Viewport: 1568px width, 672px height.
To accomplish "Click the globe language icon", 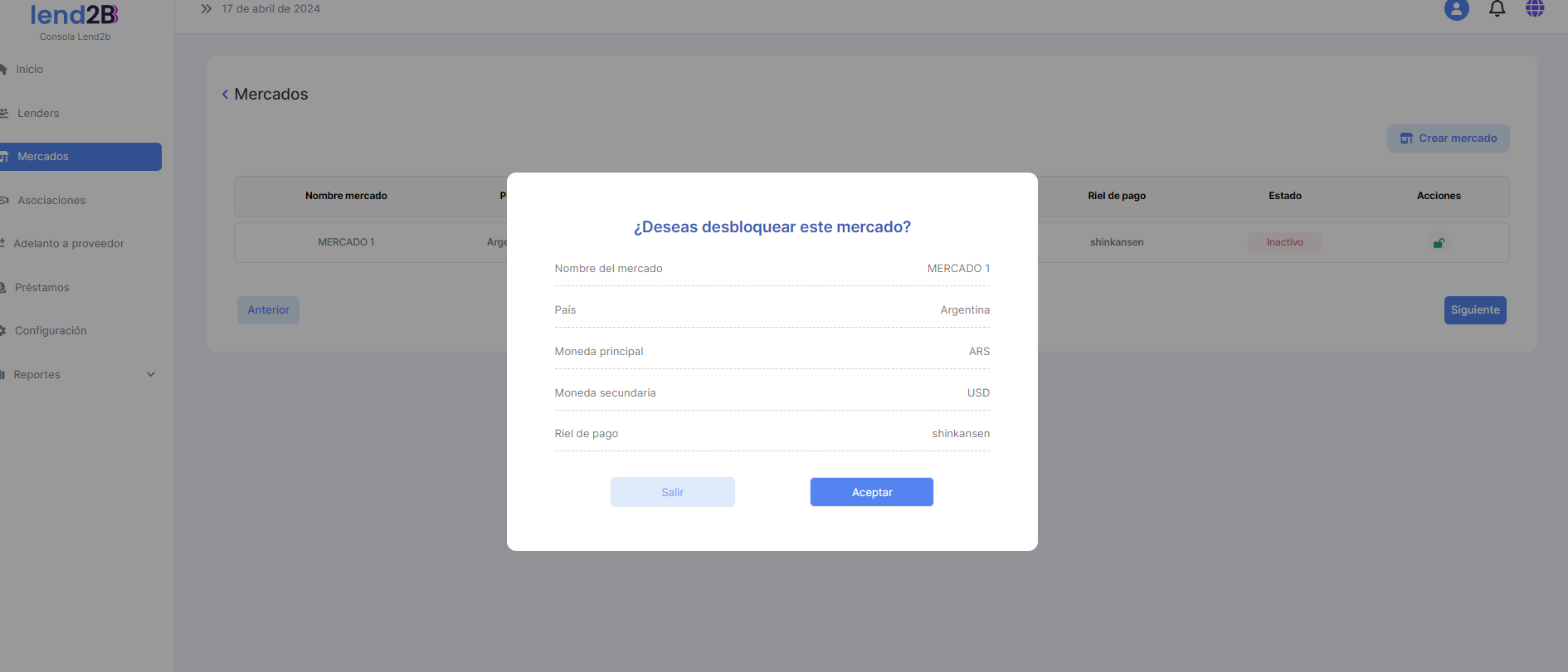I will coord(1535,8).
